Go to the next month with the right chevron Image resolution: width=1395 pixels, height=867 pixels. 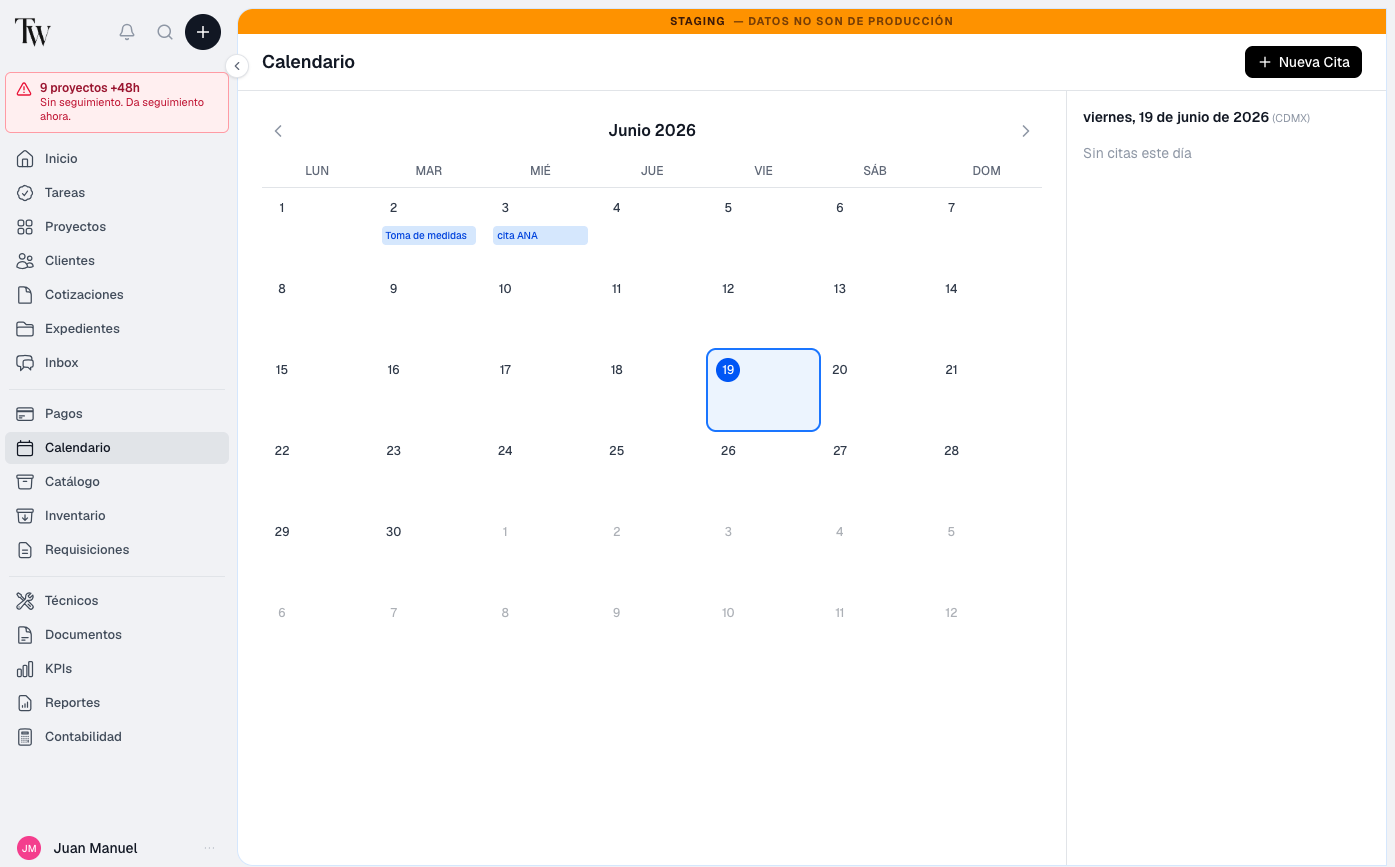pyautogui.click(x=1025, y=131)
